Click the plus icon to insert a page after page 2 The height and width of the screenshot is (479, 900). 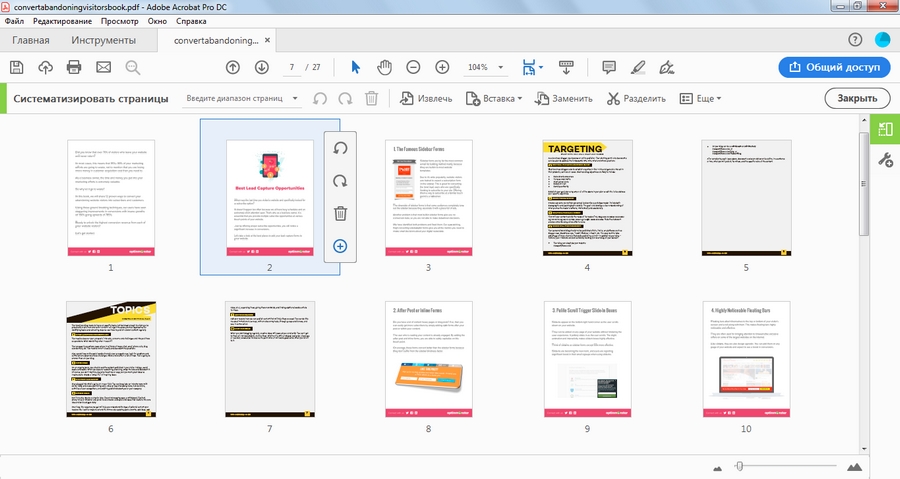click(340, 246)
